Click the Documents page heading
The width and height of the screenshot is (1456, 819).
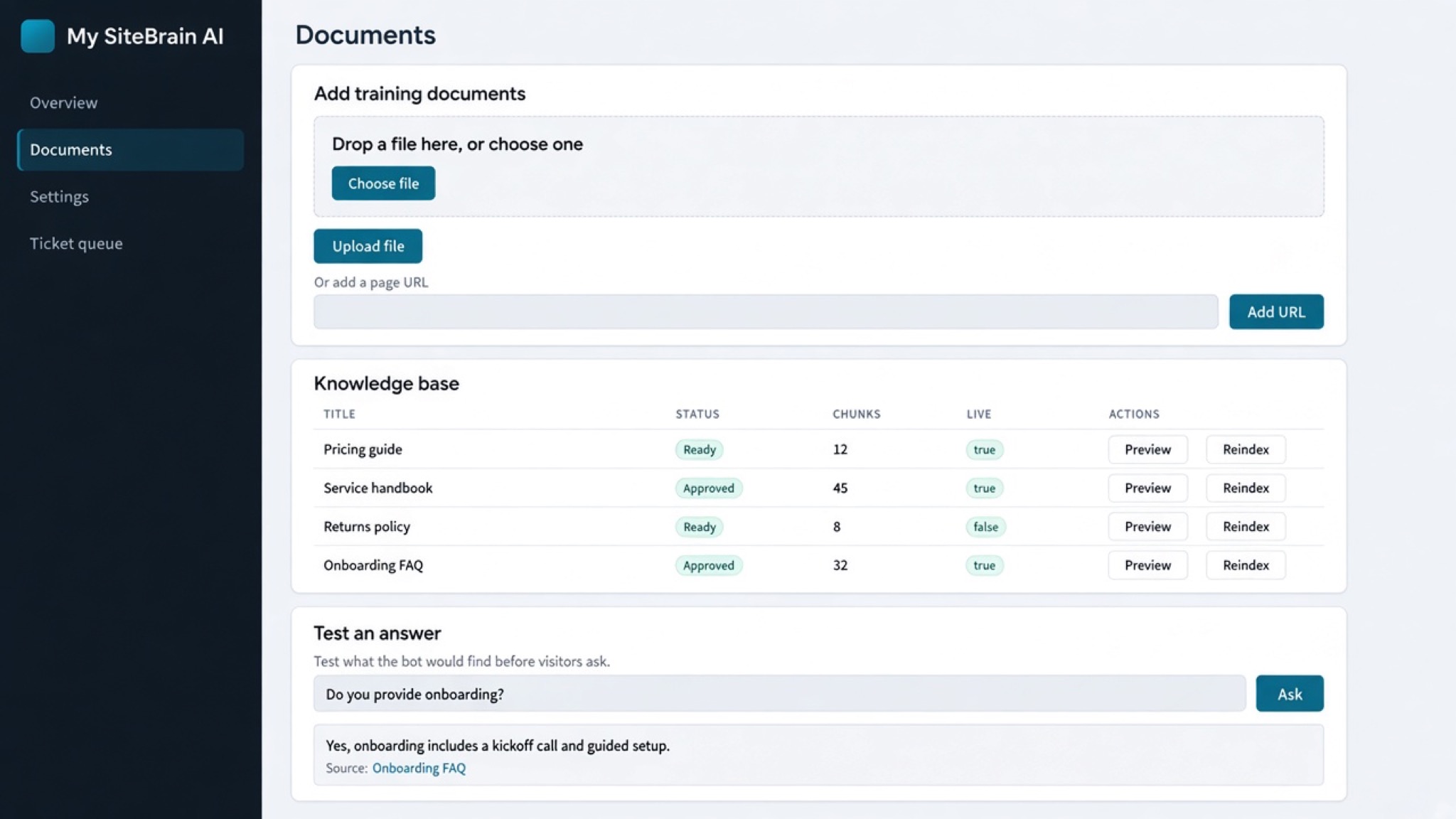point(365,35)
